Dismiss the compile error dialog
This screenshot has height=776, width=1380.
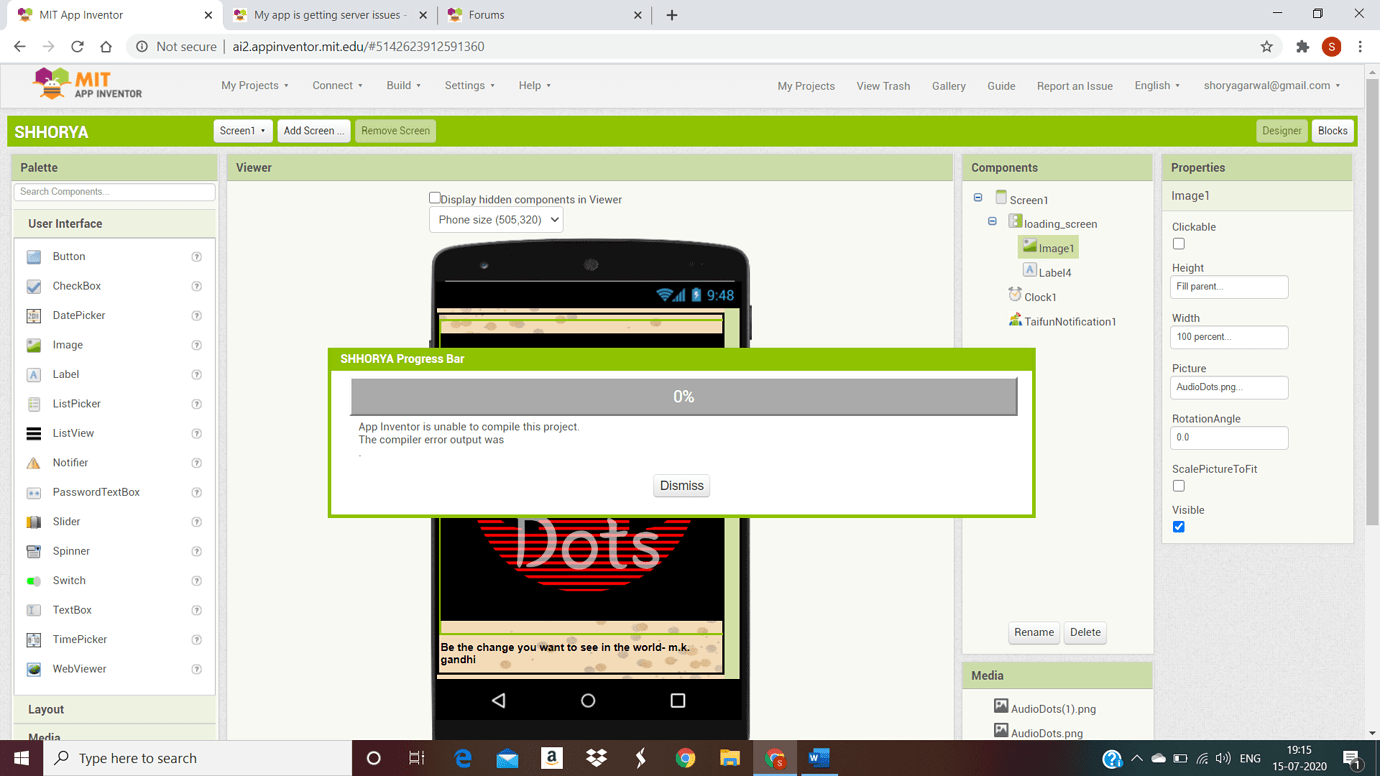pyautogui.click(x=681, y=485)
